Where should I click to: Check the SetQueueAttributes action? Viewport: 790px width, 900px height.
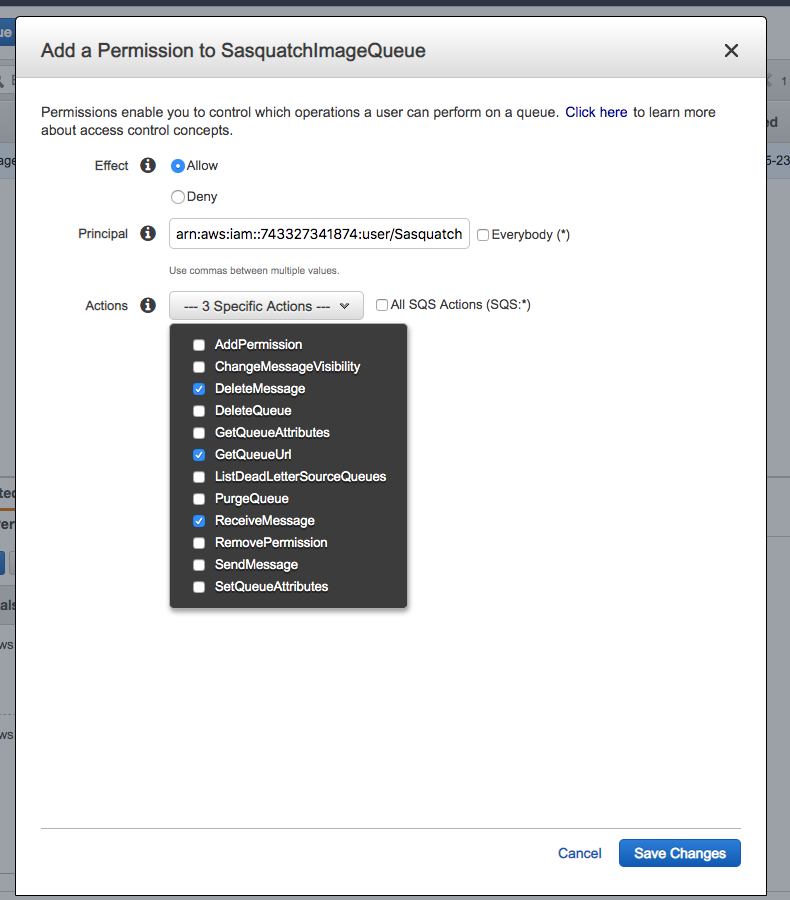199,587
